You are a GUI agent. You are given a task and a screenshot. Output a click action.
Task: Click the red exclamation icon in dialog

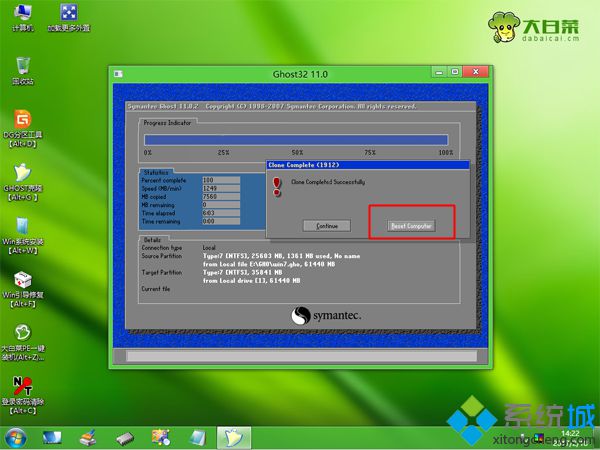(277, 187)
